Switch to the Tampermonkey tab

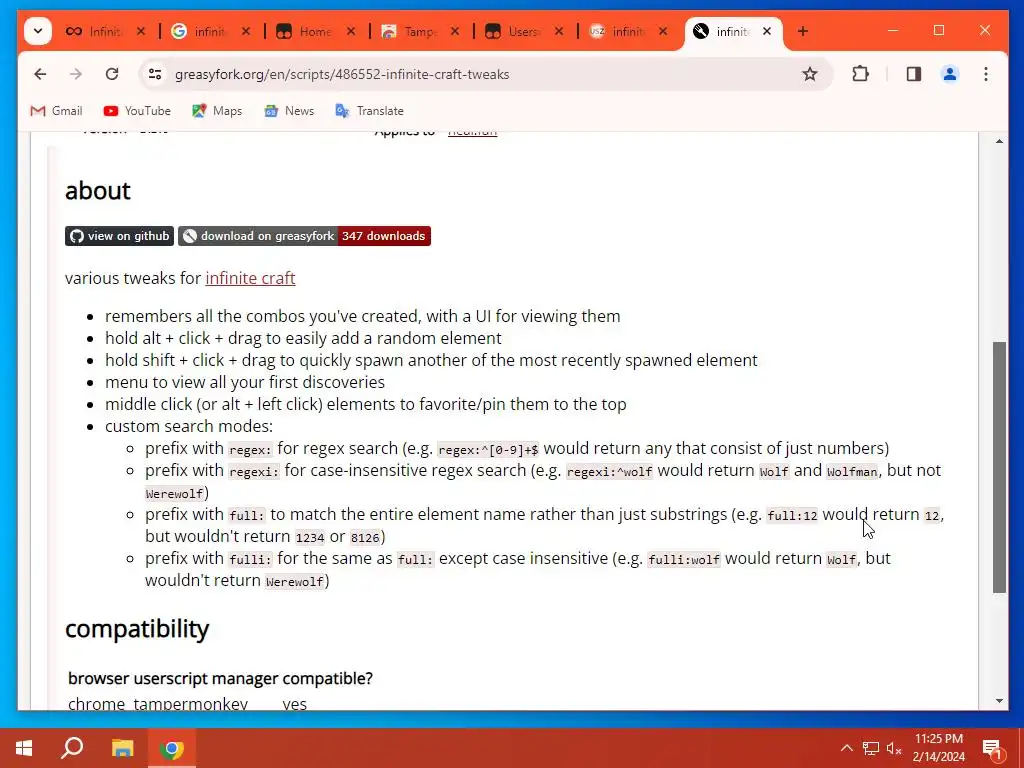pyautogui.click(x=409, y=31)
